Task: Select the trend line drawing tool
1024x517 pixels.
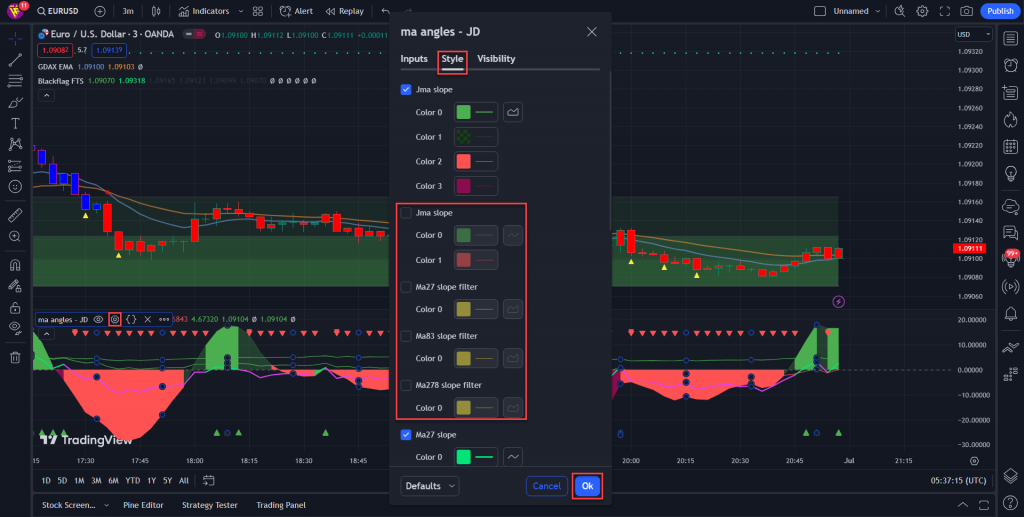Action: 15,60
